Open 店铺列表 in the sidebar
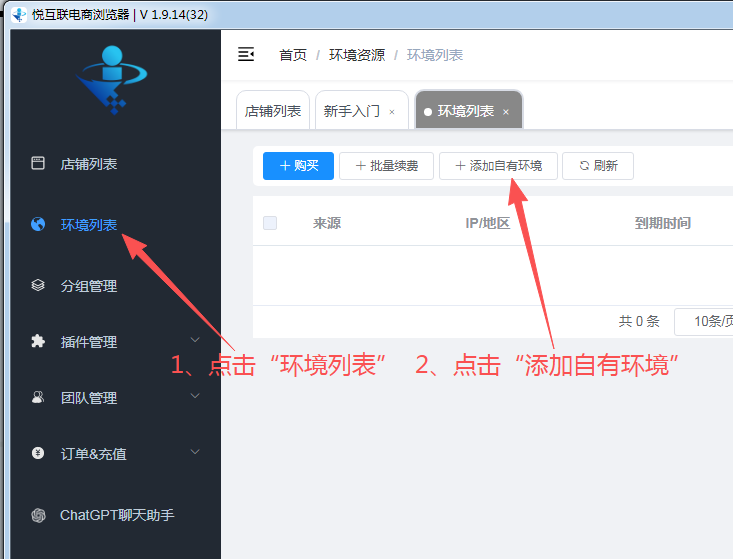 89,164
